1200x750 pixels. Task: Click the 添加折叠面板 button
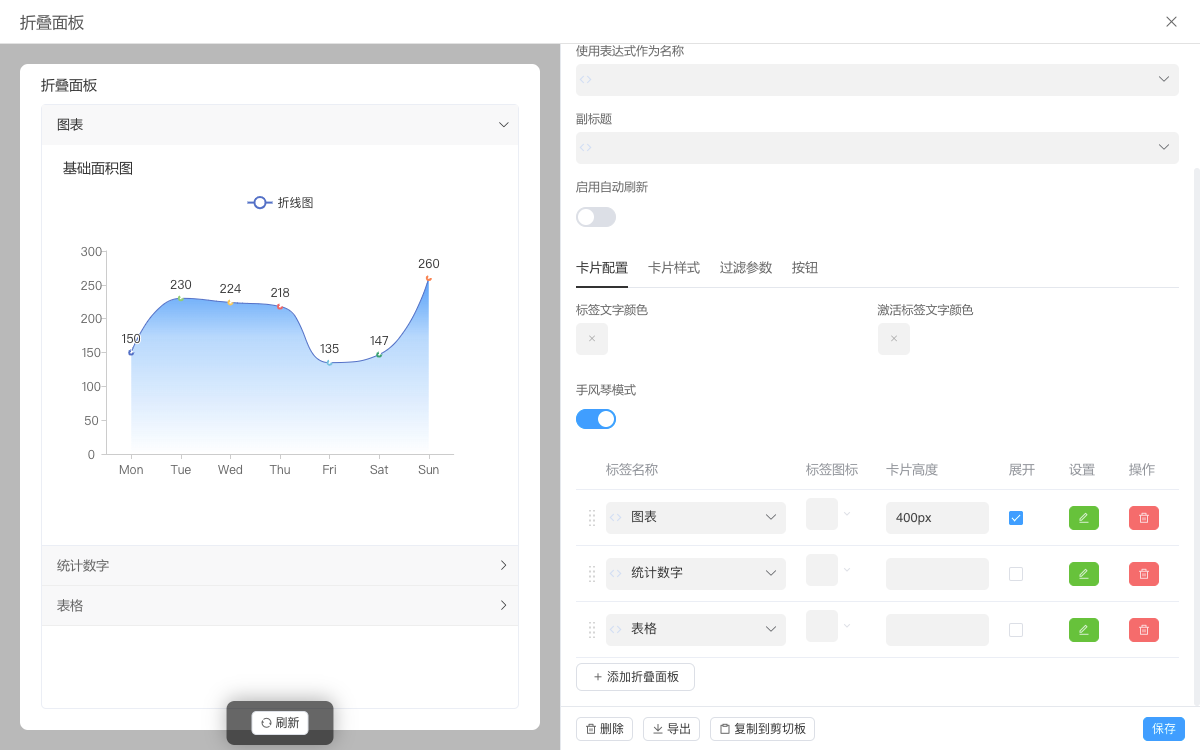(635, 677)
